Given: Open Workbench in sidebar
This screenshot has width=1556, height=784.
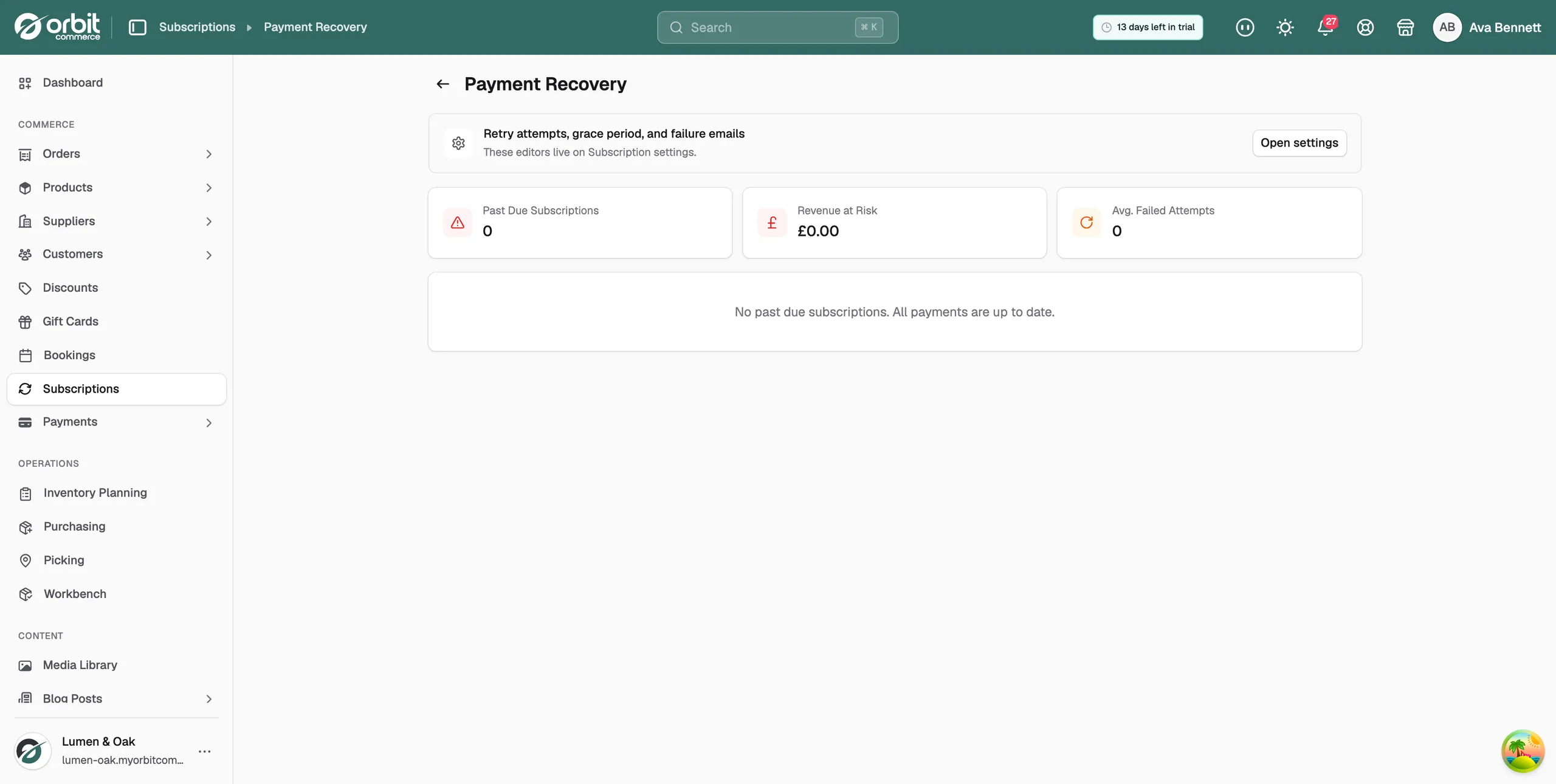Looking at the screenshot, I should coord(116,594).
